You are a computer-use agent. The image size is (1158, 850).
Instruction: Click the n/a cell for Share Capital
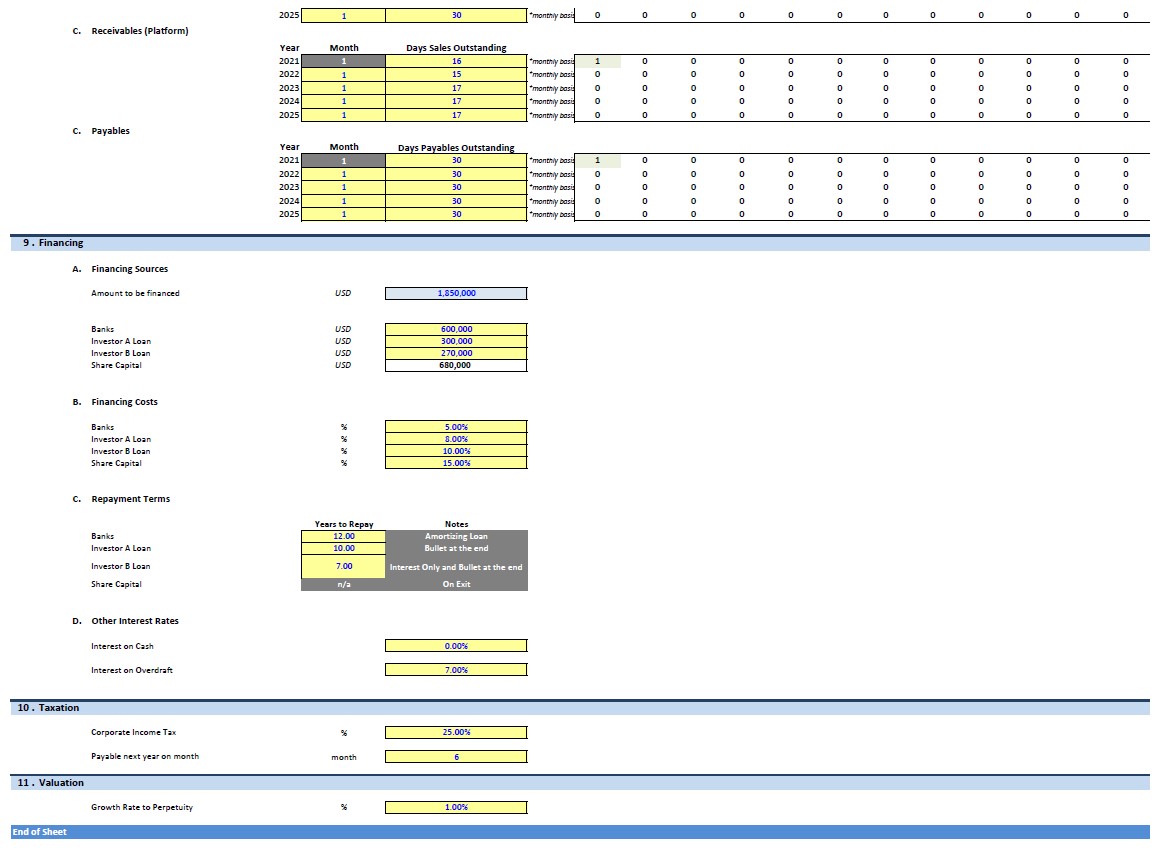(x=343, y=584)
